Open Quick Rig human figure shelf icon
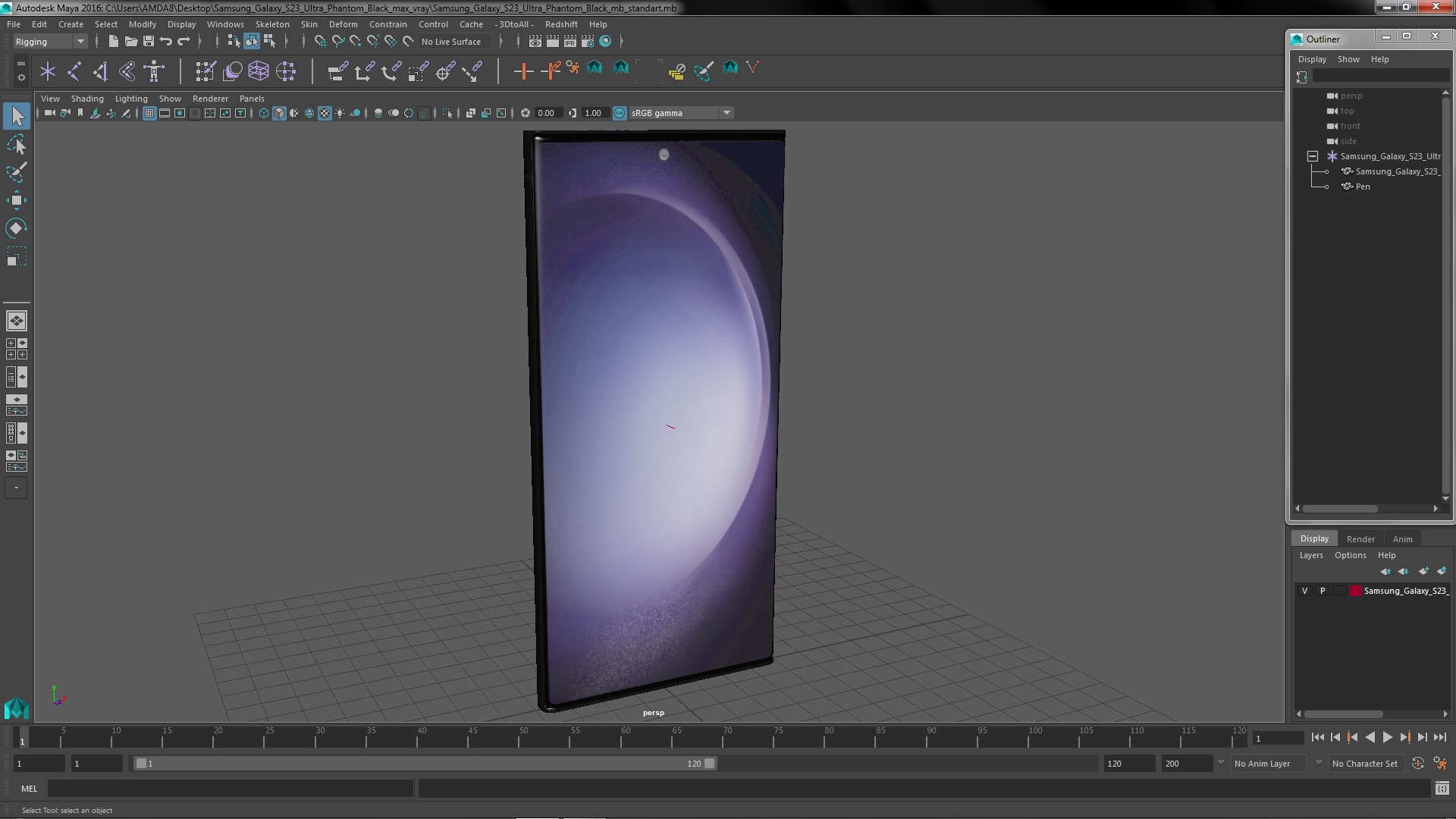 click(x=154, y=71)
